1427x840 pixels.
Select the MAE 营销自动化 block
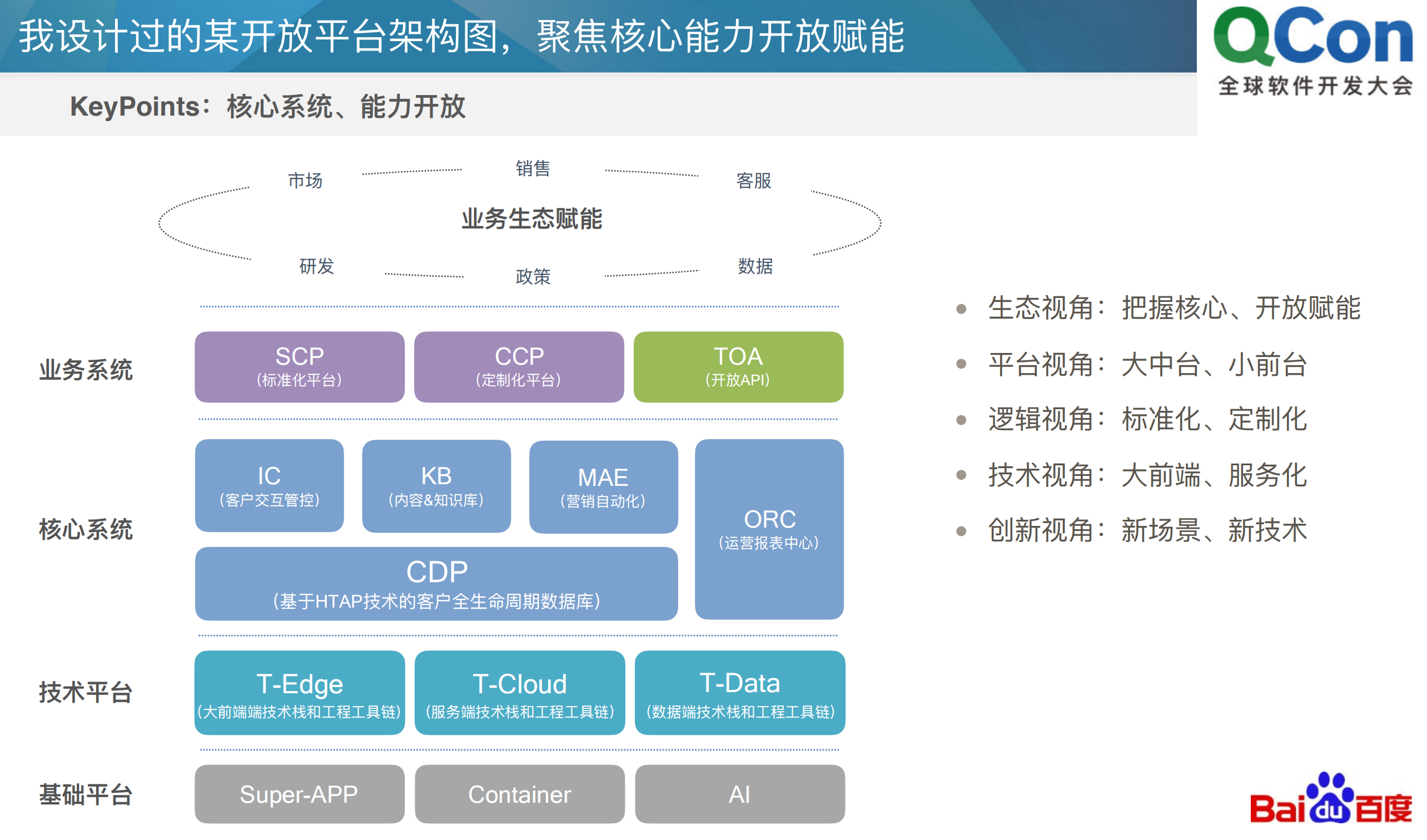coord(603,486)
